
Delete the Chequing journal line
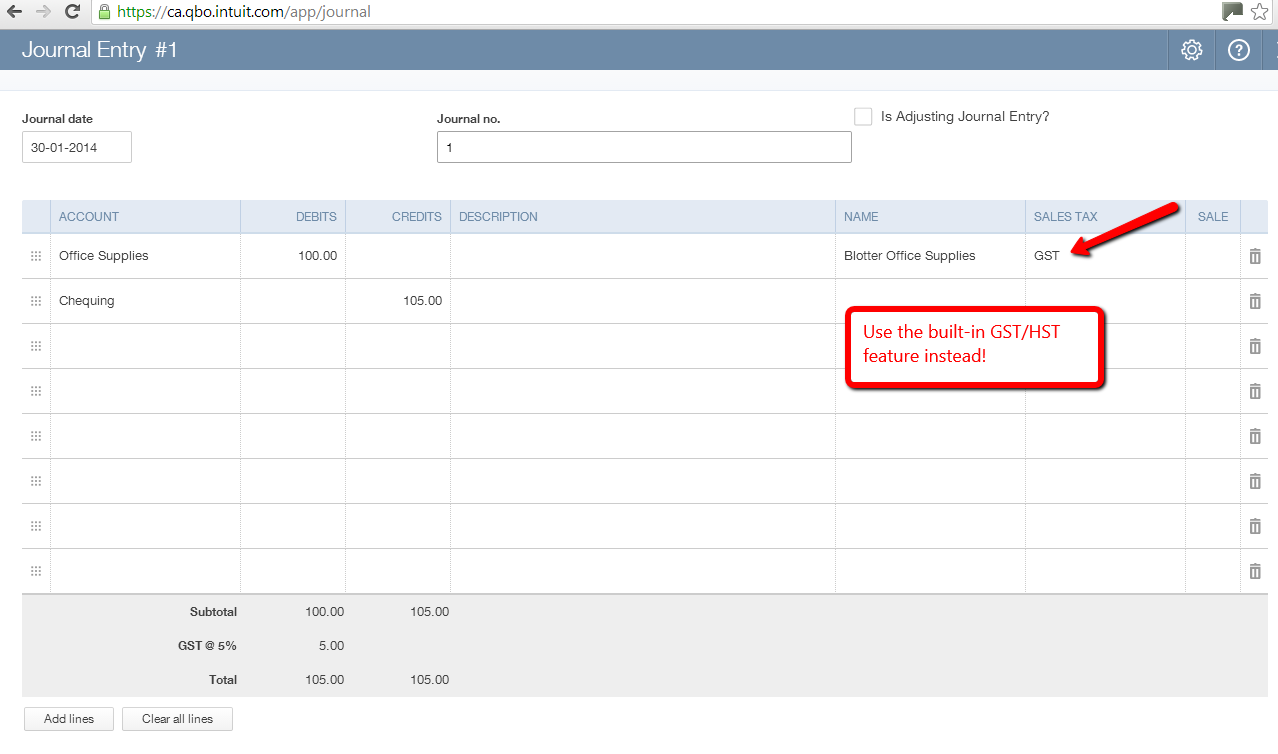[x=1255, y=301]
